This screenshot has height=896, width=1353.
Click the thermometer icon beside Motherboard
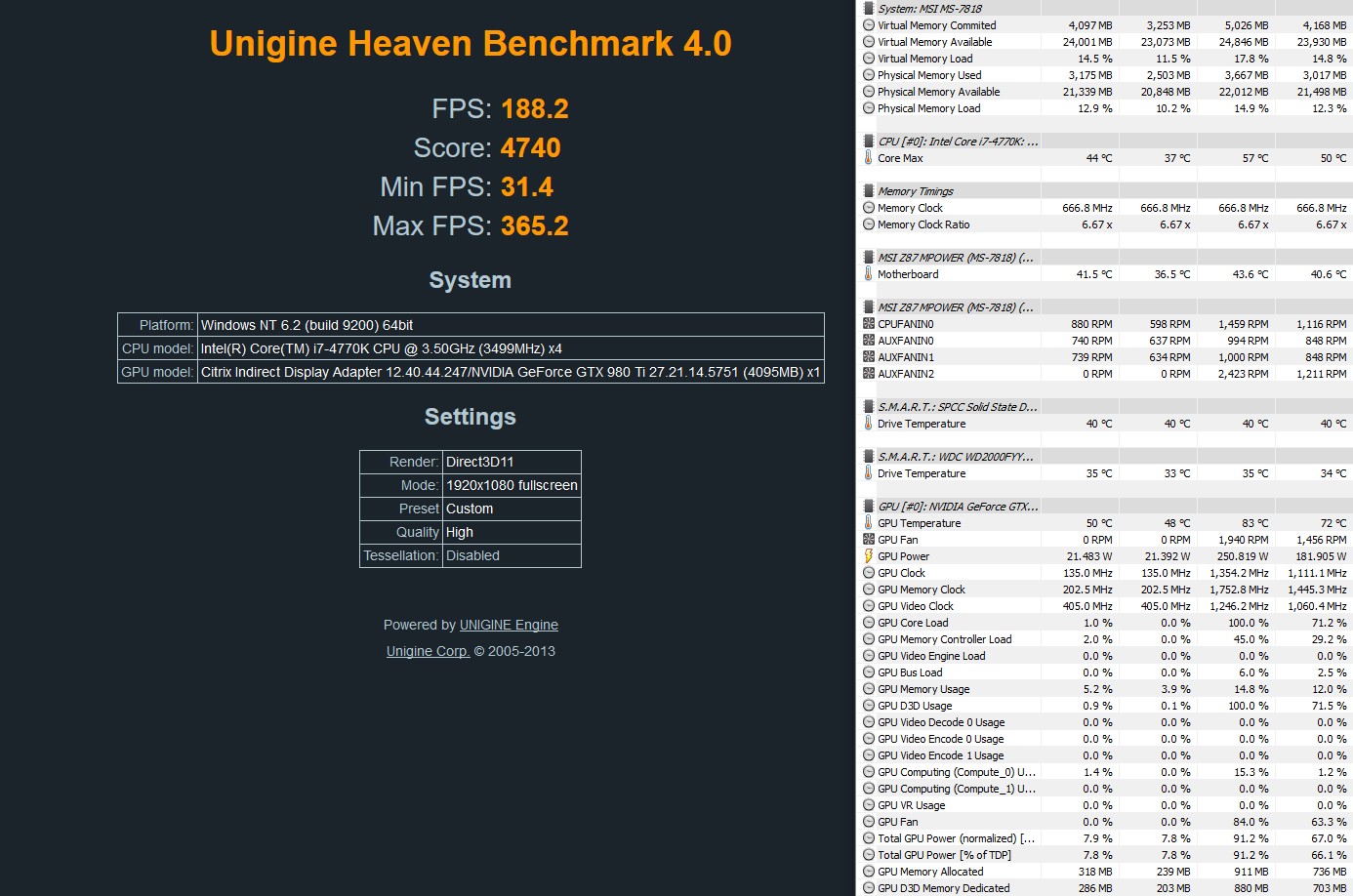[x=868, y=273]
